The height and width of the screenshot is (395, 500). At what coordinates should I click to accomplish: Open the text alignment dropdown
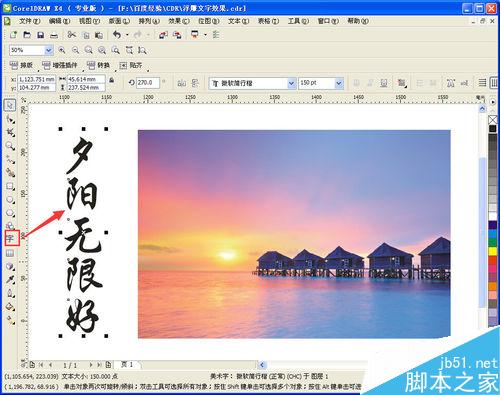(x=402, y=83)
